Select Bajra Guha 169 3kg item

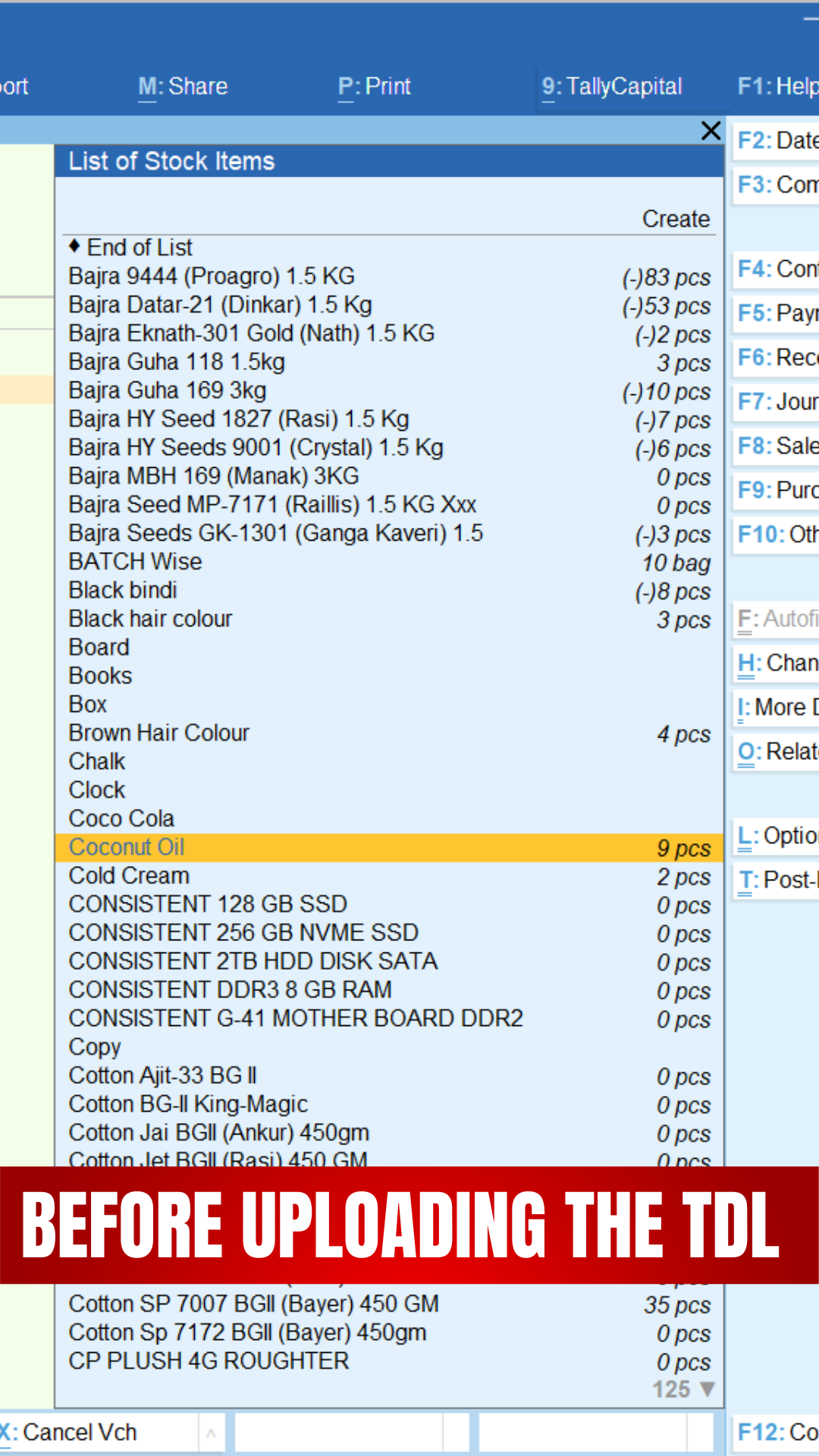coord(168,391)
